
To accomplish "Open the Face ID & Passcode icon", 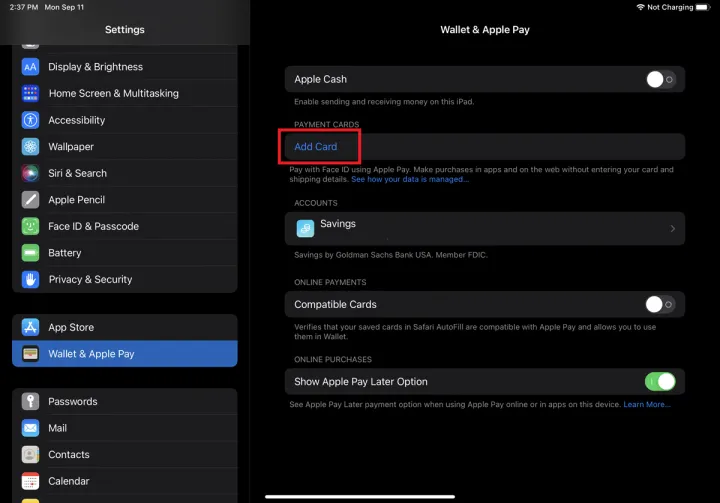I will click(30, 226).
